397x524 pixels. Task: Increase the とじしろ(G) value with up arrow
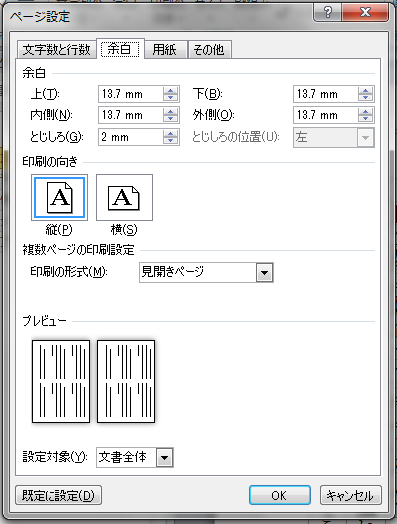pyautogui.click(x=170, y=133)
